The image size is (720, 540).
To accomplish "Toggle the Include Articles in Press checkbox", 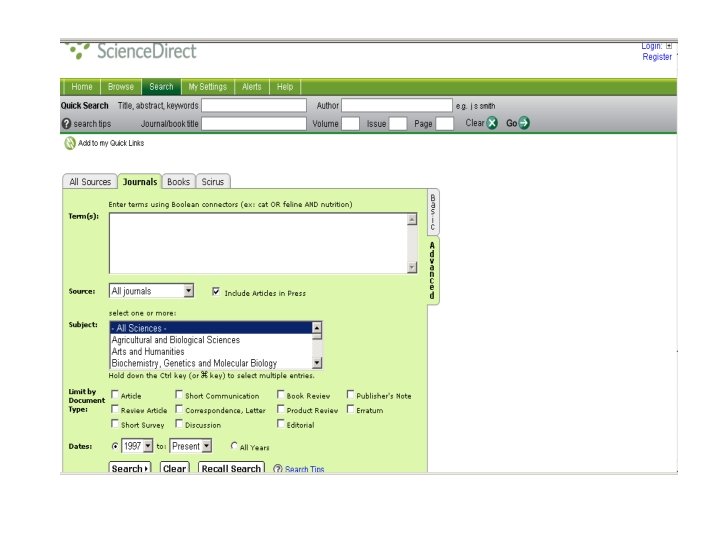I will coord(216,292).
